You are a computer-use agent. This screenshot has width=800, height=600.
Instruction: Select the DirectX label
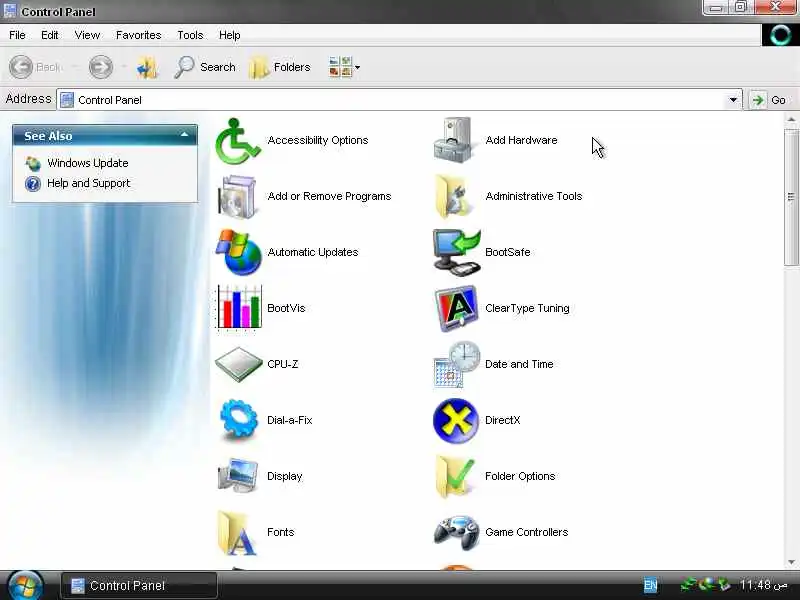click(503, 420)
